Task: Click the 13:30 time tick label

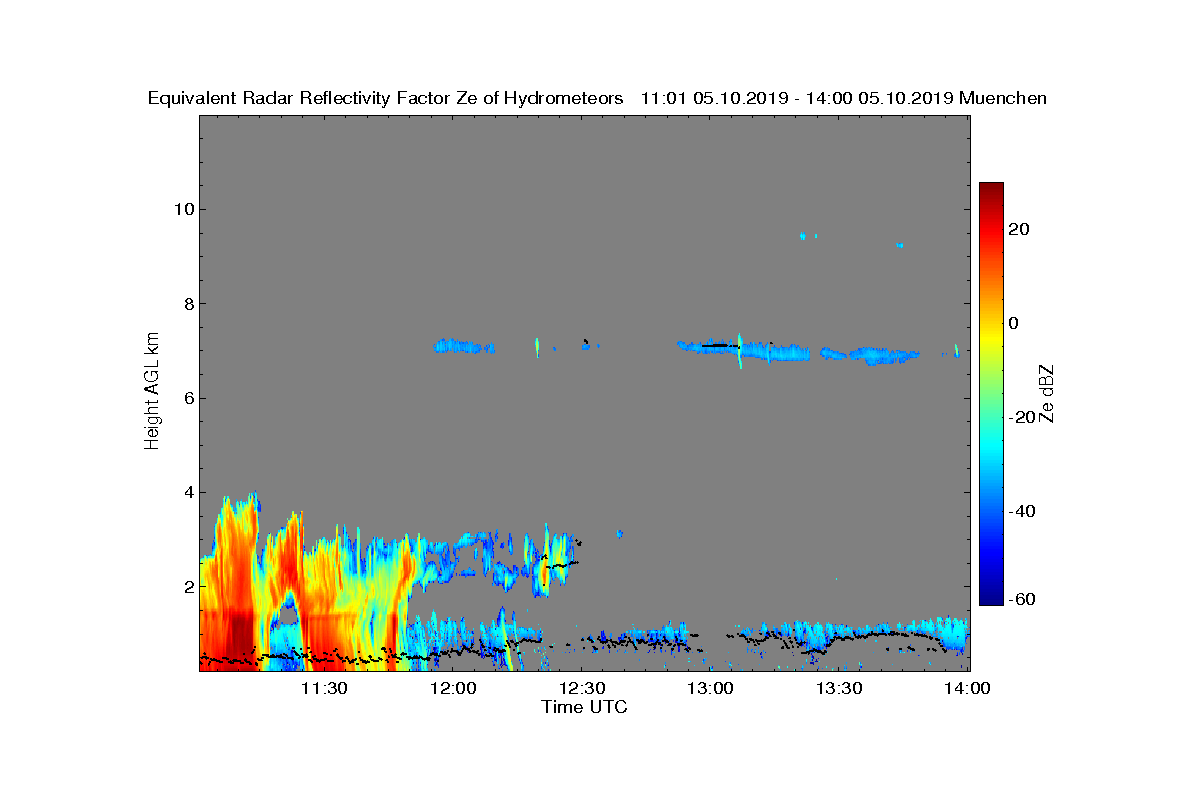Action: pyautogui.click(x=839, y=688)
